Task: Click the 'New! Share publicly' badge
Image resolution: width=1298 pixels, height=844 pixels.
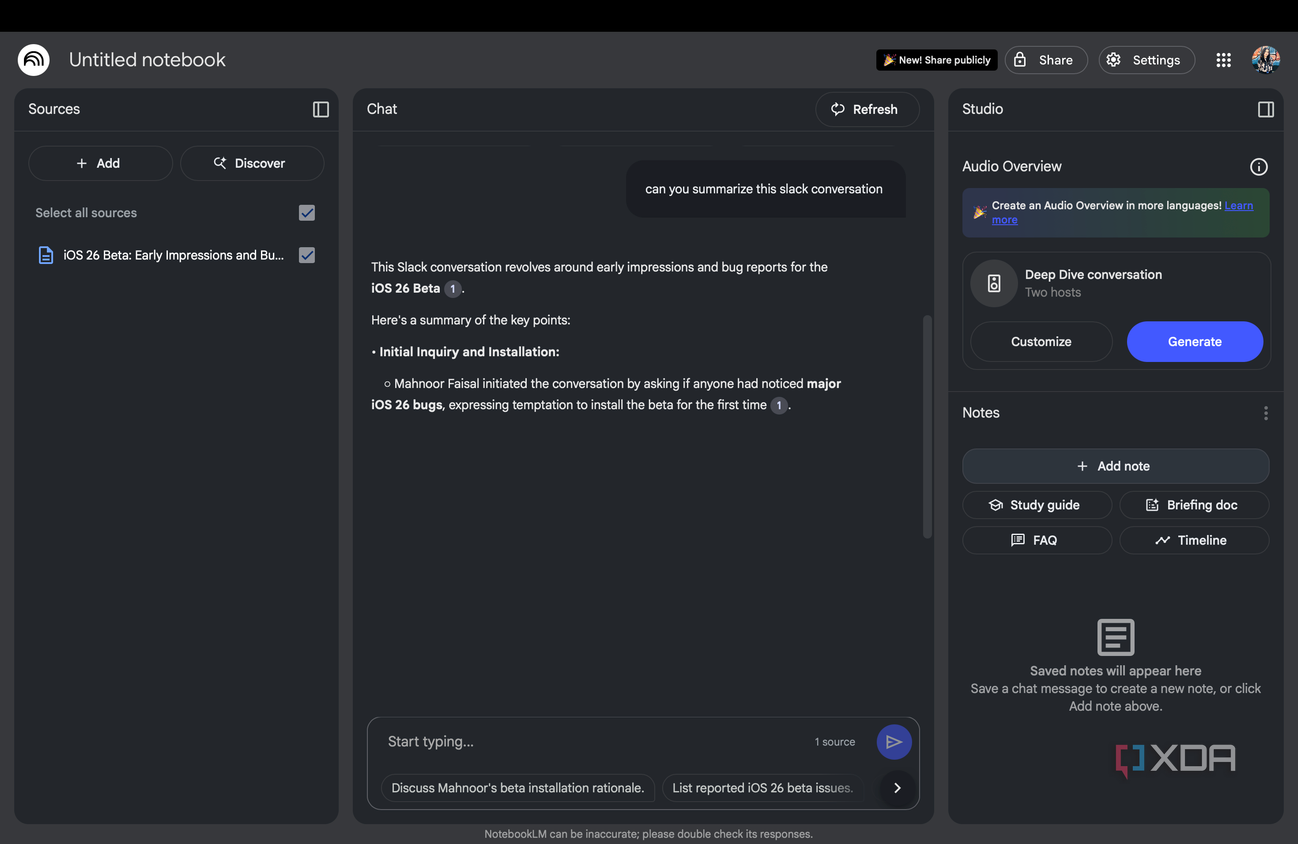Action: coord(937,60)
